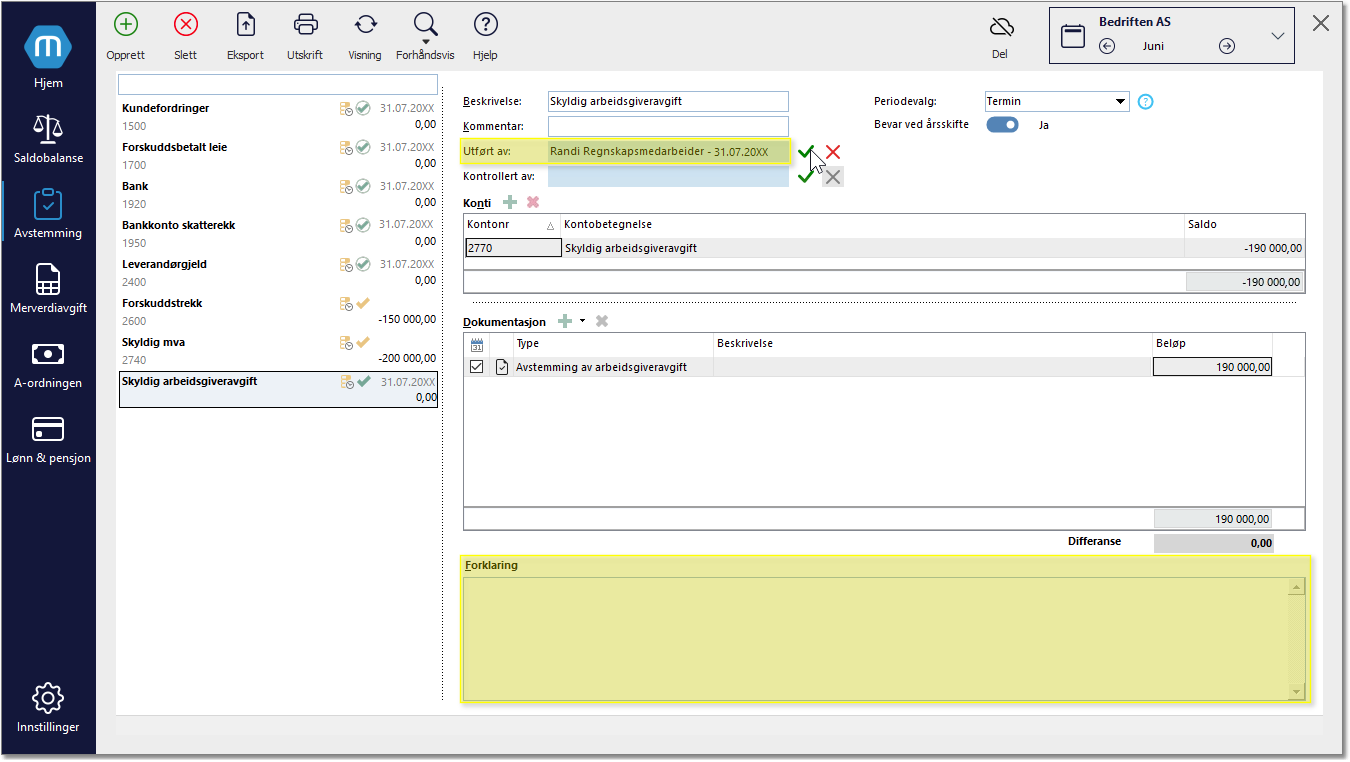Click the Utført av field
The width and height of the screenshot is (1350, 762).
tap(668, 152)
